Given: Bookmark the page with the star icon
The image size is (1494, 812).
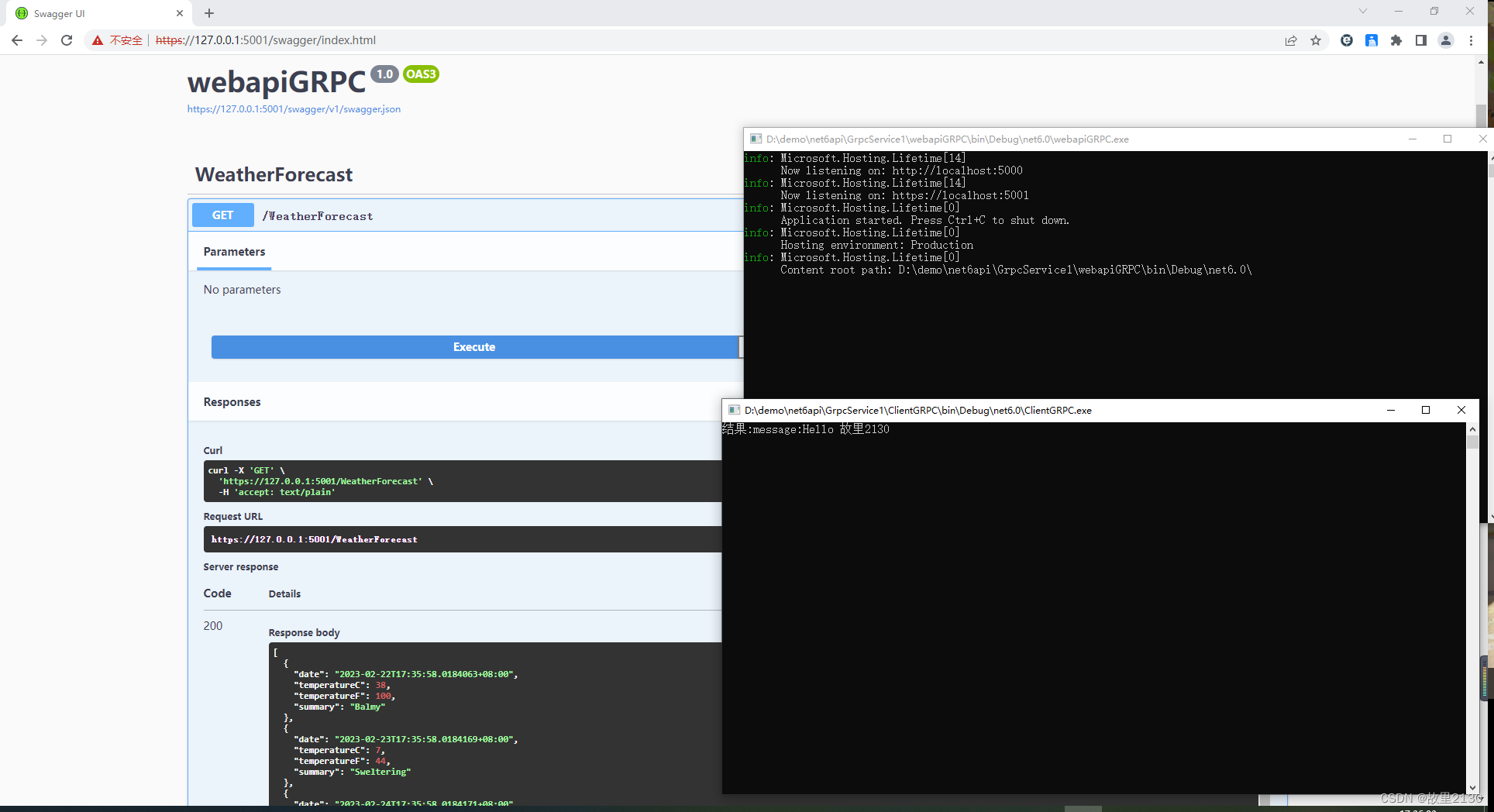Looking at the screenshot, I should point(1316,40).
